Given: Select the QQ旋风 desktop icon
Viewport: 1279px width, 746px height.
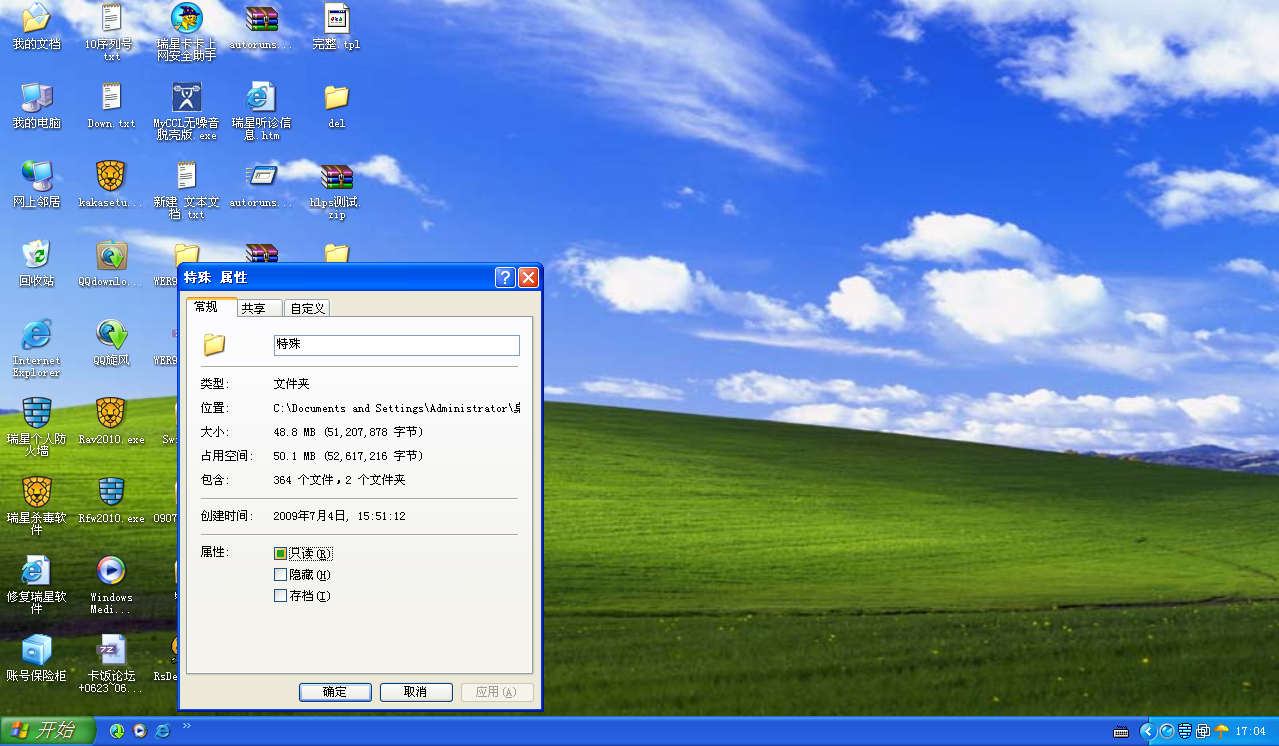Looking at the screenshot, I should [x=111, y=336].
